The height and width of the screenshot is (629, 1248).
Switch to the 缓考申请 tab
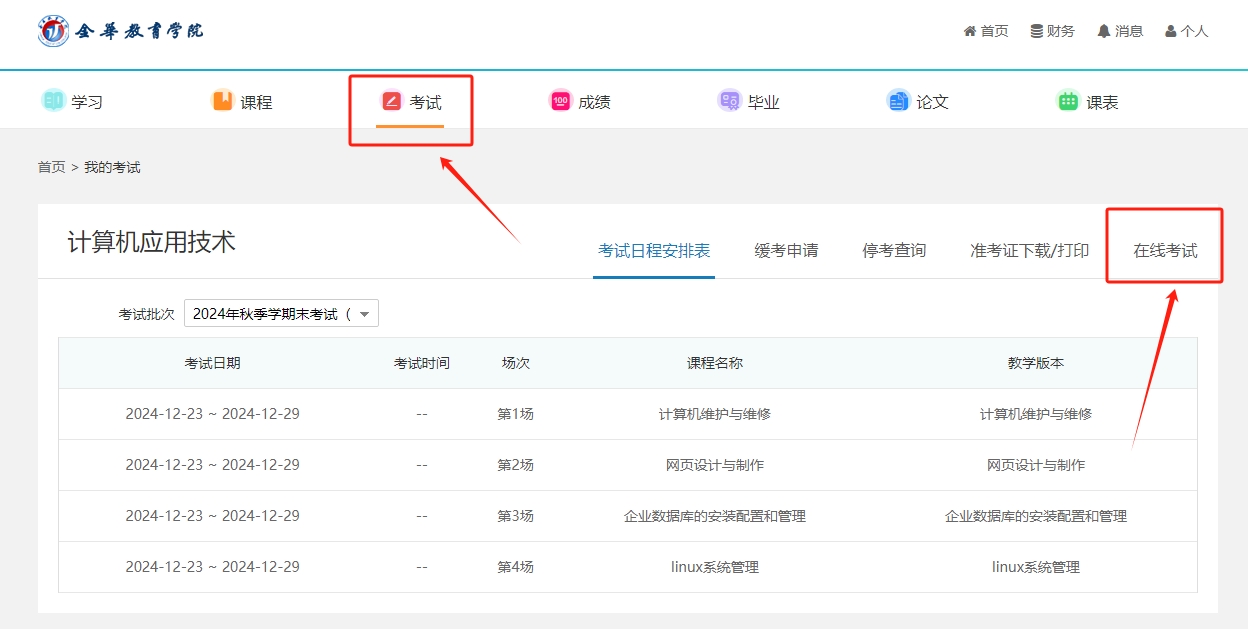786,251
